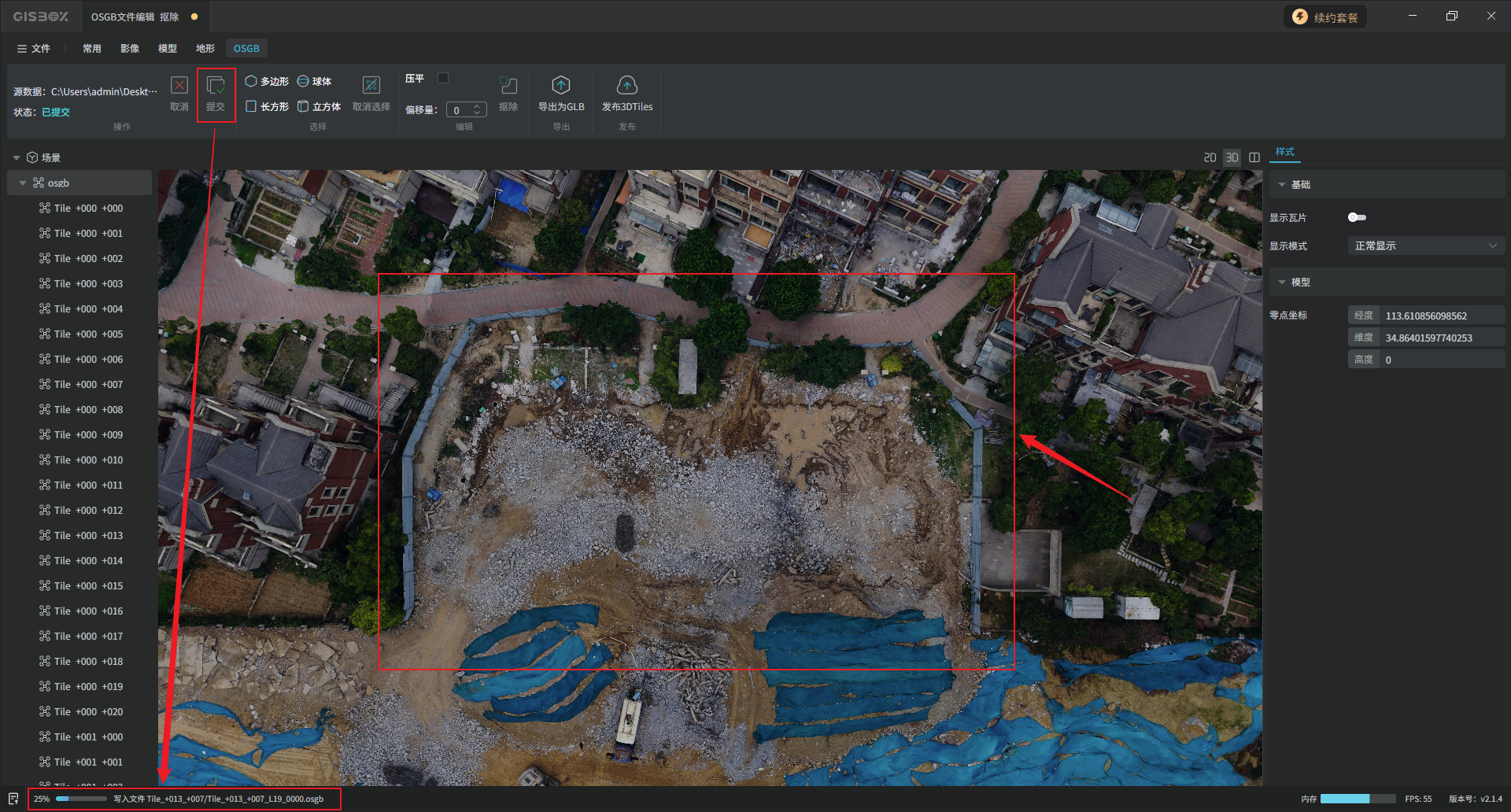
Task: Collapse the 基础 section
Action: coord(1282,185)
